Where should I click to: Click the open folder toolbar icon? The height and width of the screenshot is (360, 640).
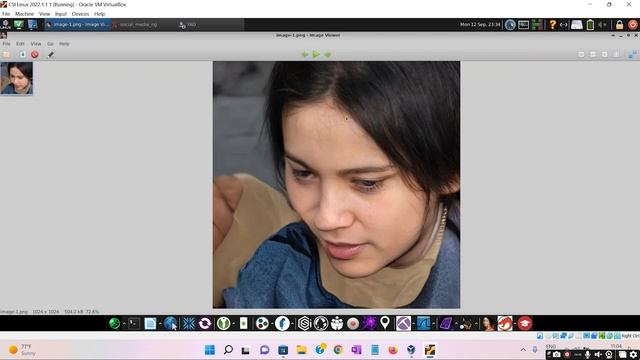[7, 54]
